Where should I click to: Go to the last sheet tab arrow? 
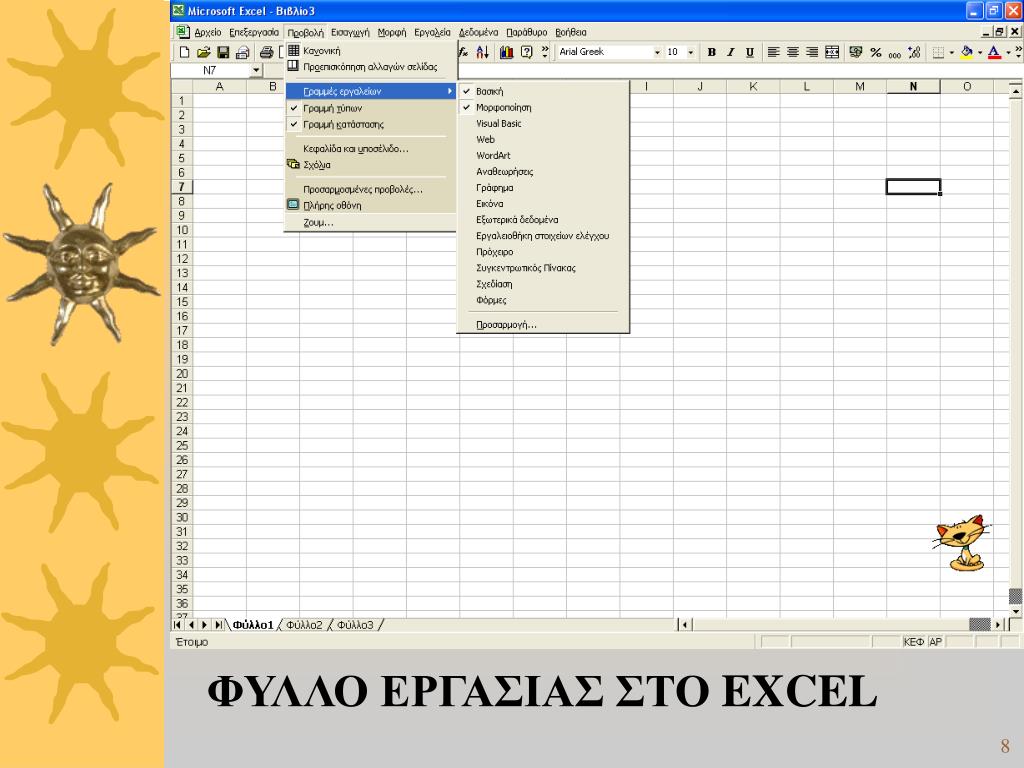tap(219, 625)
